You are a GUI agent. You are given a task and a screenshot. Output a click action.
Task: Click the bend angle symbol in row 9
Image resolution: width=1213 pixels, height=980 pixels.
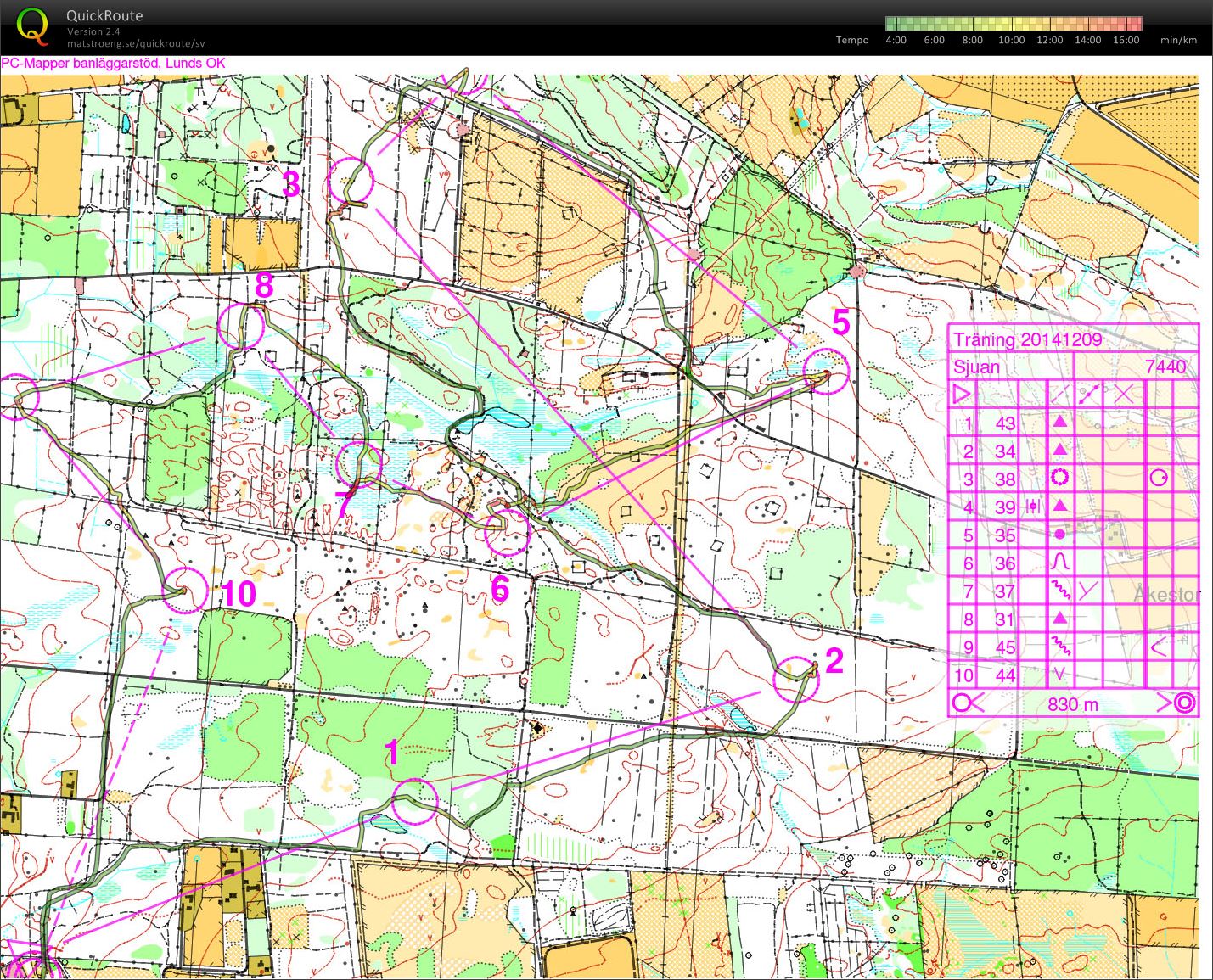(x=1159, y=647)
